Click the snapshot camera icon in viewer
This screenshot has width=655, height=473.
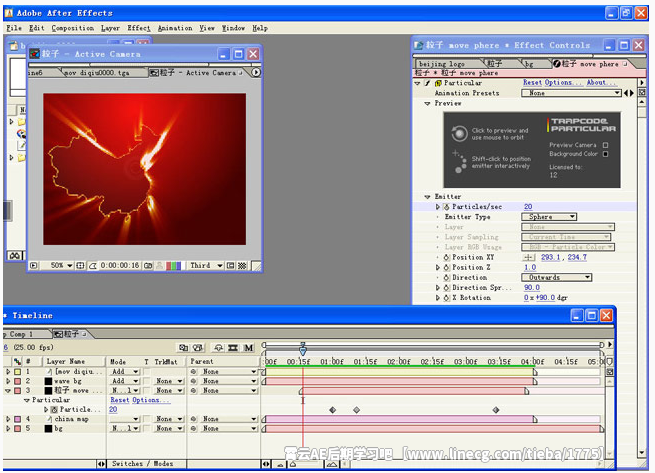tap(148, 265)
